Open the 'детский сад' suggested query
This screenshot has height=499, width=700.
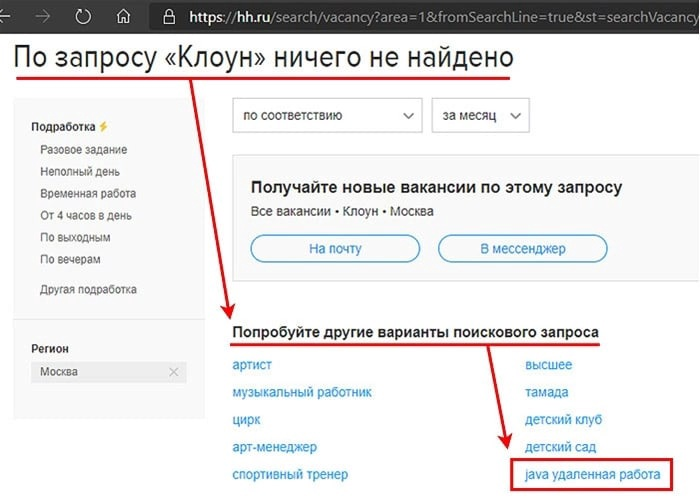click(560, 447)
